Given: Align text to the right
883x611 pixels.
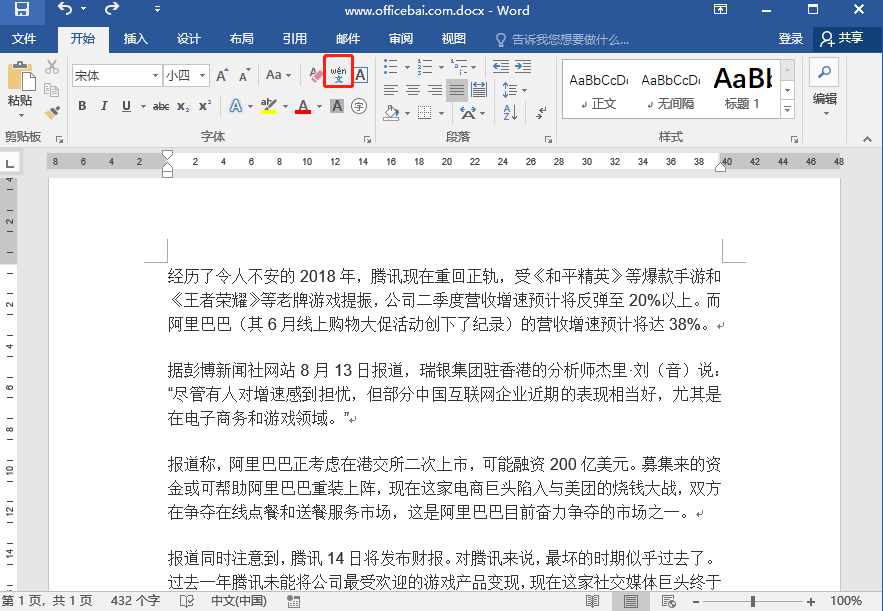Looking at the screenshot, I should 435,90.
